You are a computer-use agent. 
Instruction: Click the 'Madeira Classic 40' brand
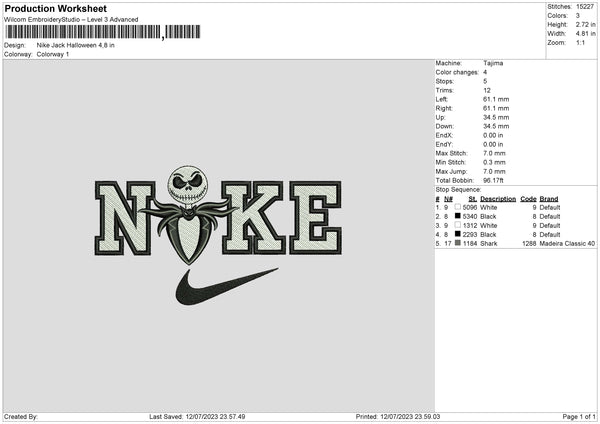point(567,243)
